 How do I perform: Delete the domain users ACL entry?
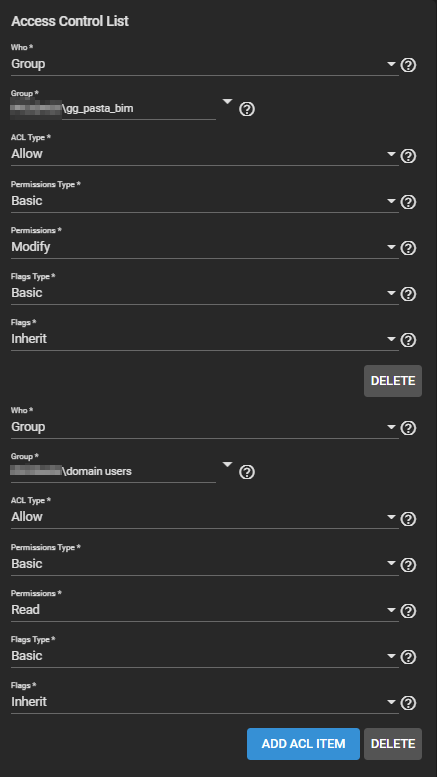(393, 744)
